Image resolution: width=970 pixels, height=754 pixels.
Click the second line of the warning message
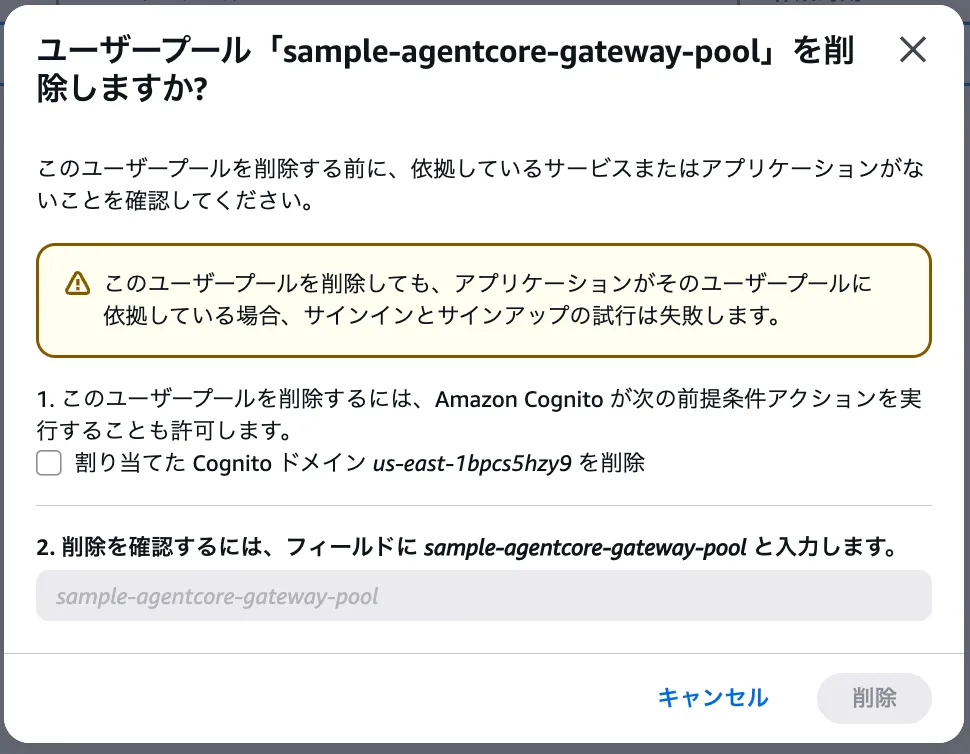coord(440,317)
